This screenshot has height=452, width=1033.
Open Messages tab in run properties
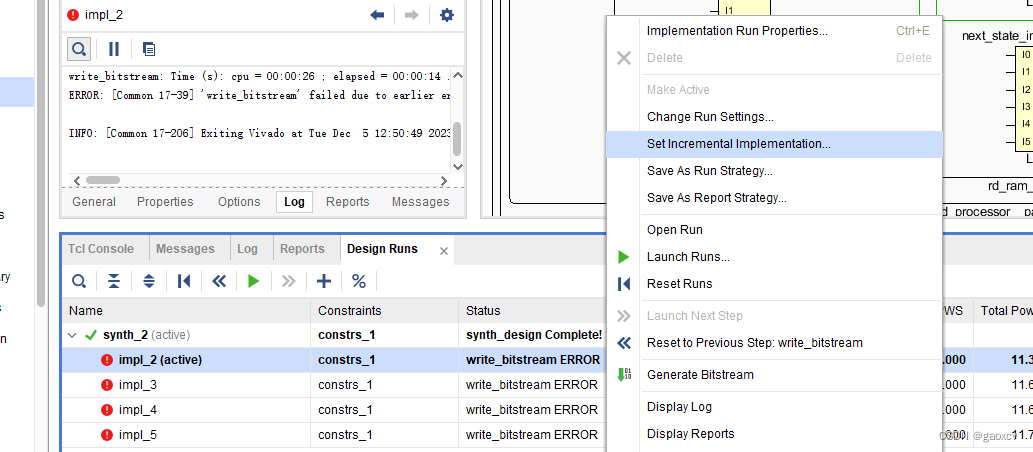pyautogui.click(x=420, y=202)
